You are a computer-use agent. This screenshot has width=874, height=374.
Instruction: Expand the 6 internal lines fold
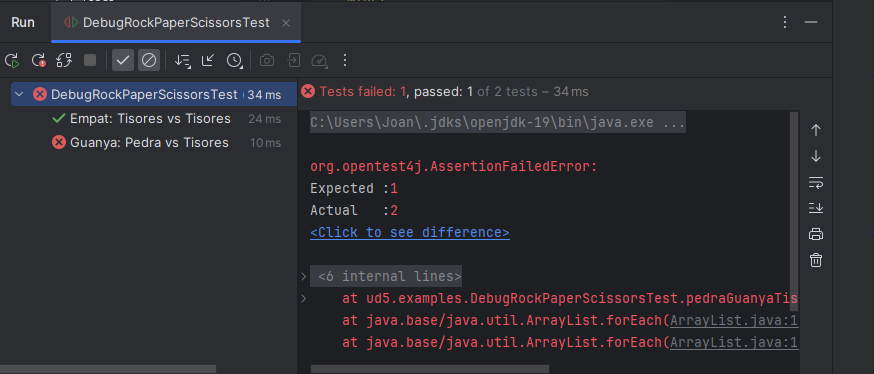click(x=303, y=276)
